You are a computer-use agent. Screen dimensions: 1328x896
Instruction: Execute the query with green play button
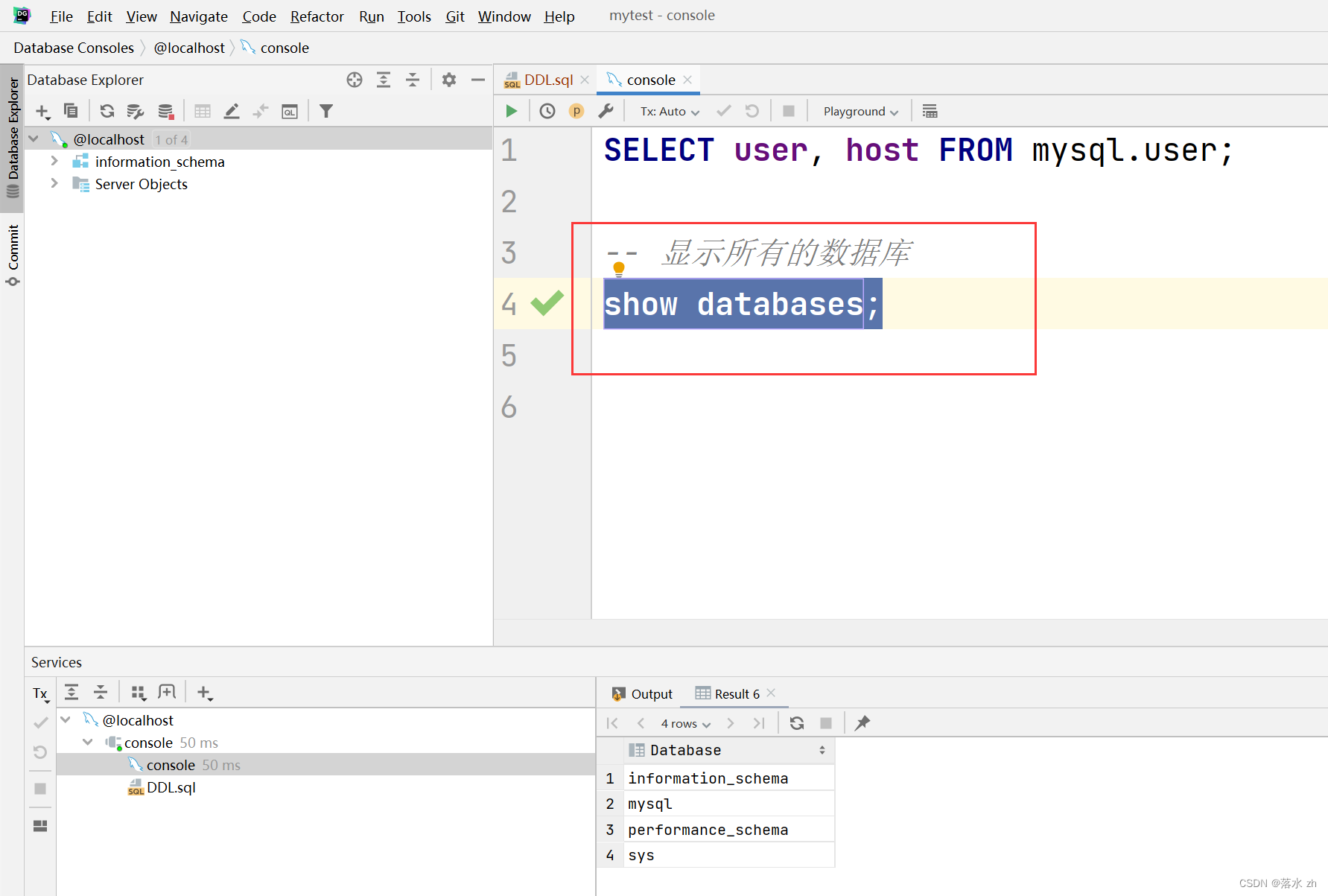point(511,111)
